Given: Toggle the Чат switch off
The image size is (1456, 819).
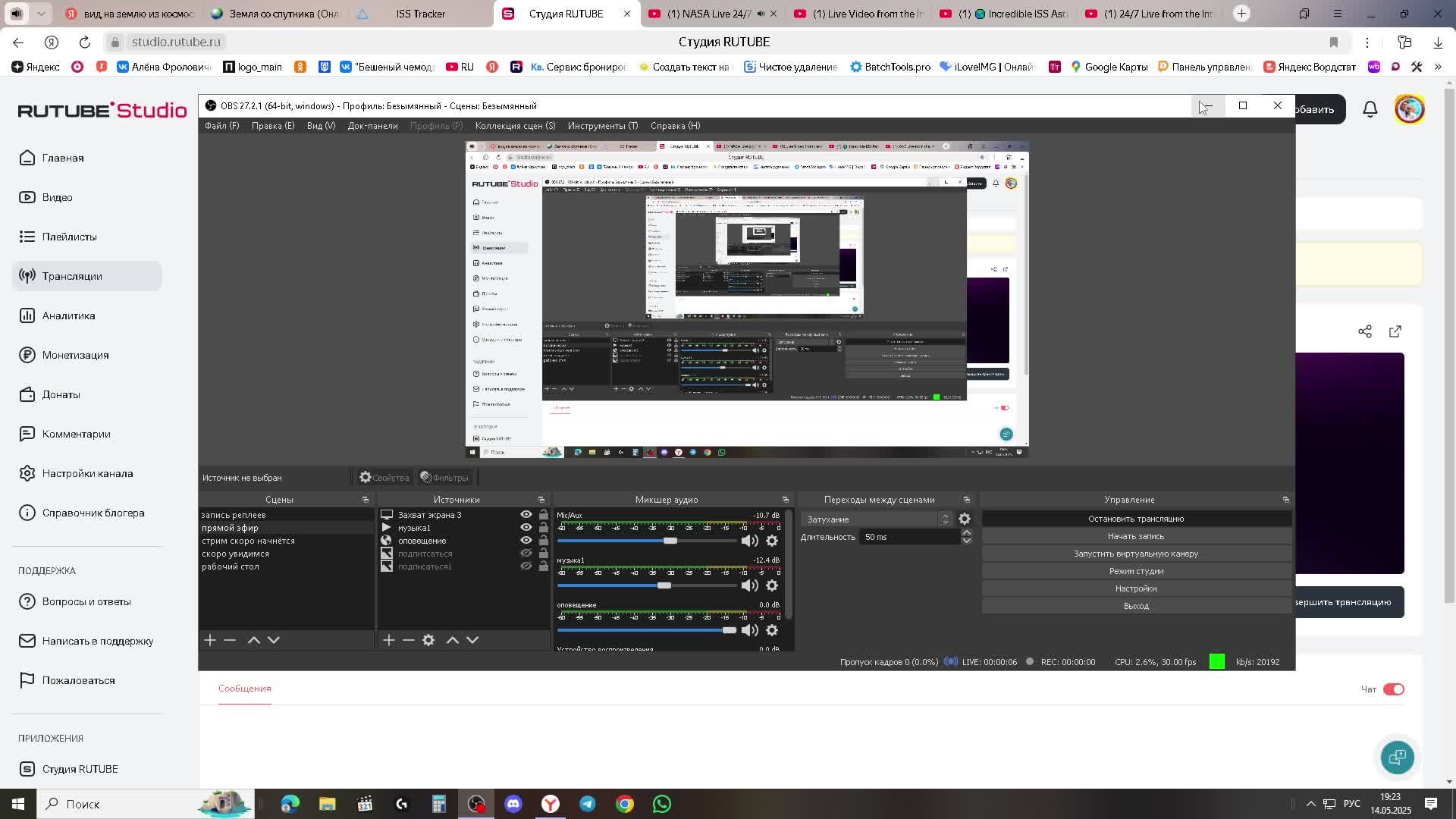Looking at the screenshot, I should coord(1394,689).
